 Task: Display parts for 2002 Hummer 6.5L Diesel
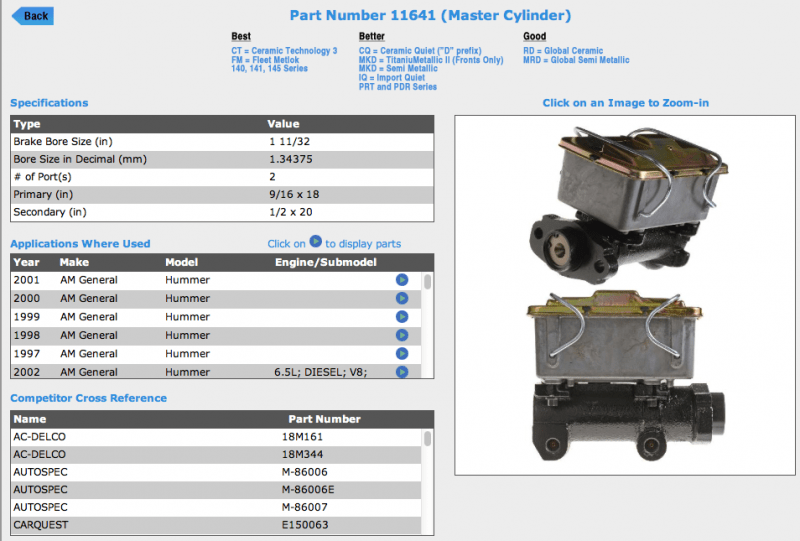click(402, 372)
